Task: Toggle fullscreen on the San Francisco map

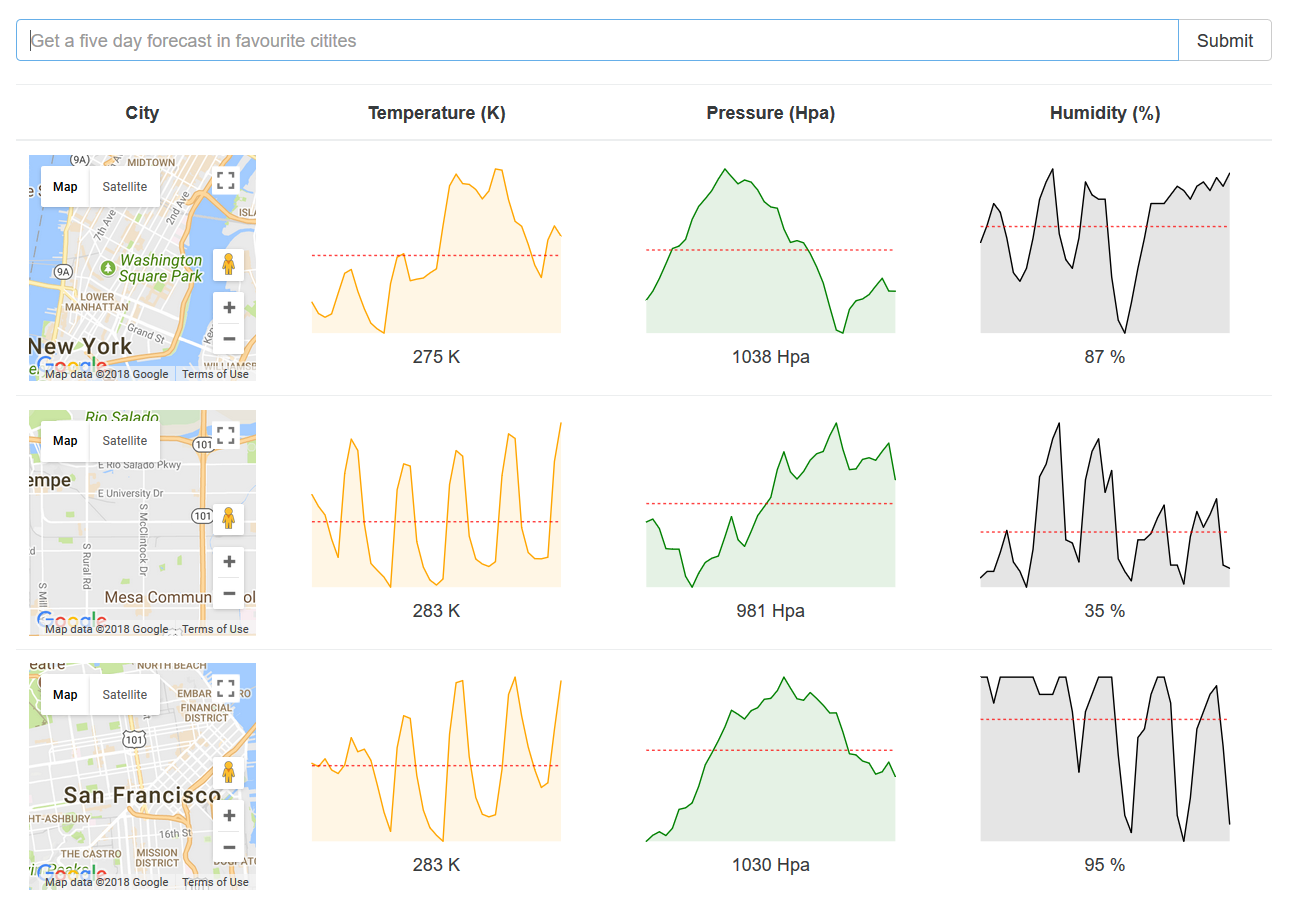Action: [226, 688]
